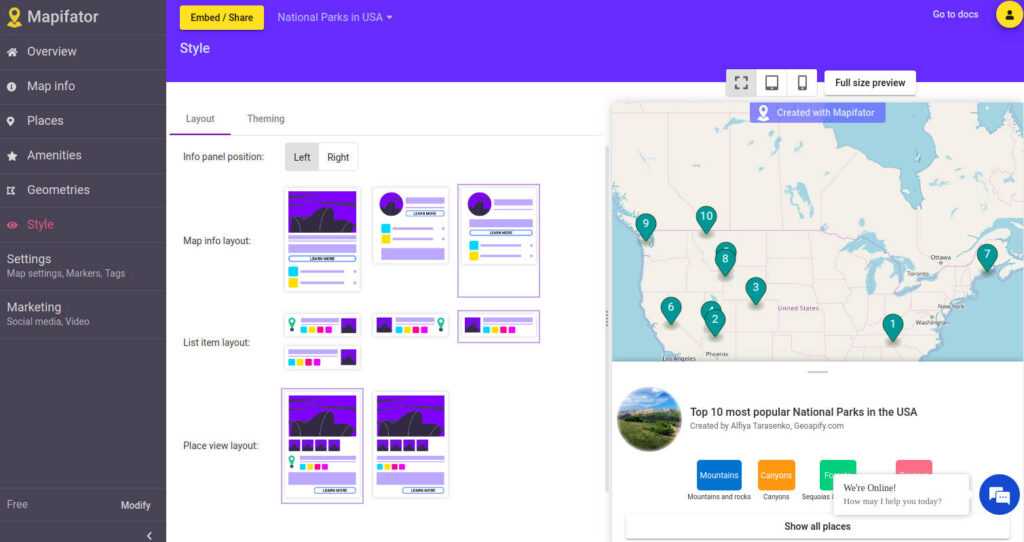Choose list item layout with image left, pin right
The image size is (1024, 542).
pyautogui.click(x=411, y=325)
